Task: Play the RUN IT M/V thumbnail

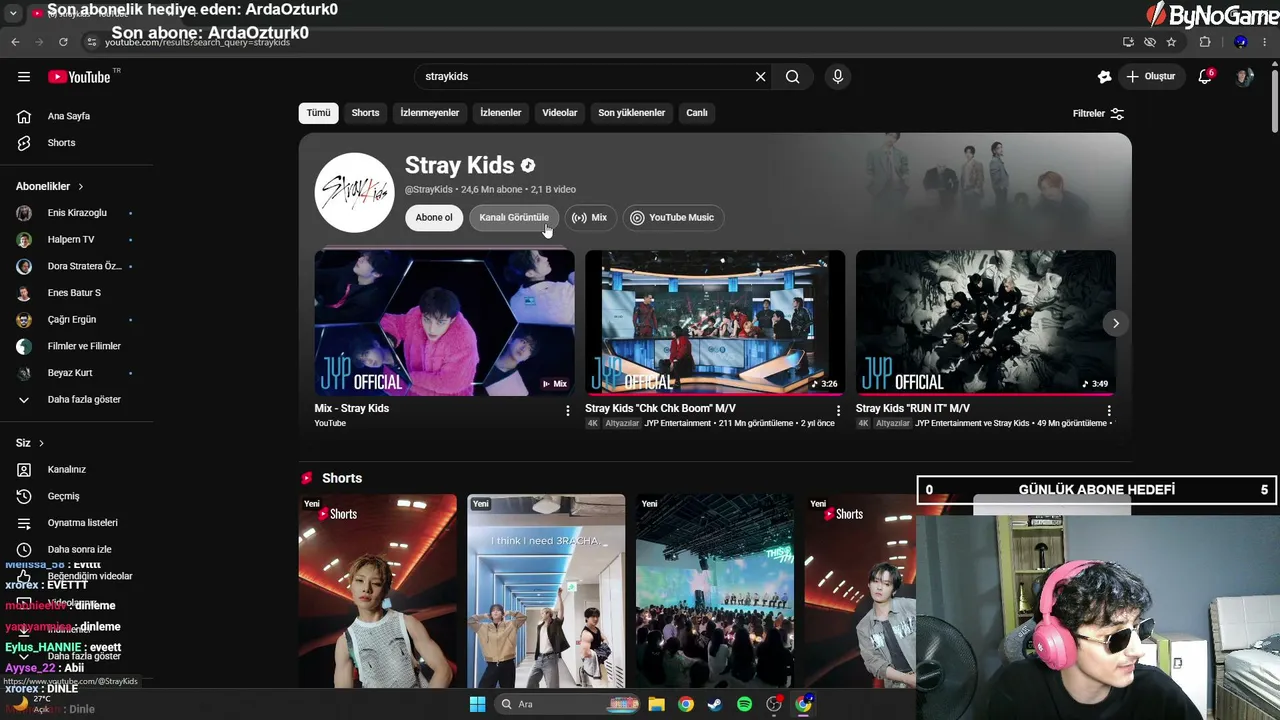Action: click(x=986, y=323)
